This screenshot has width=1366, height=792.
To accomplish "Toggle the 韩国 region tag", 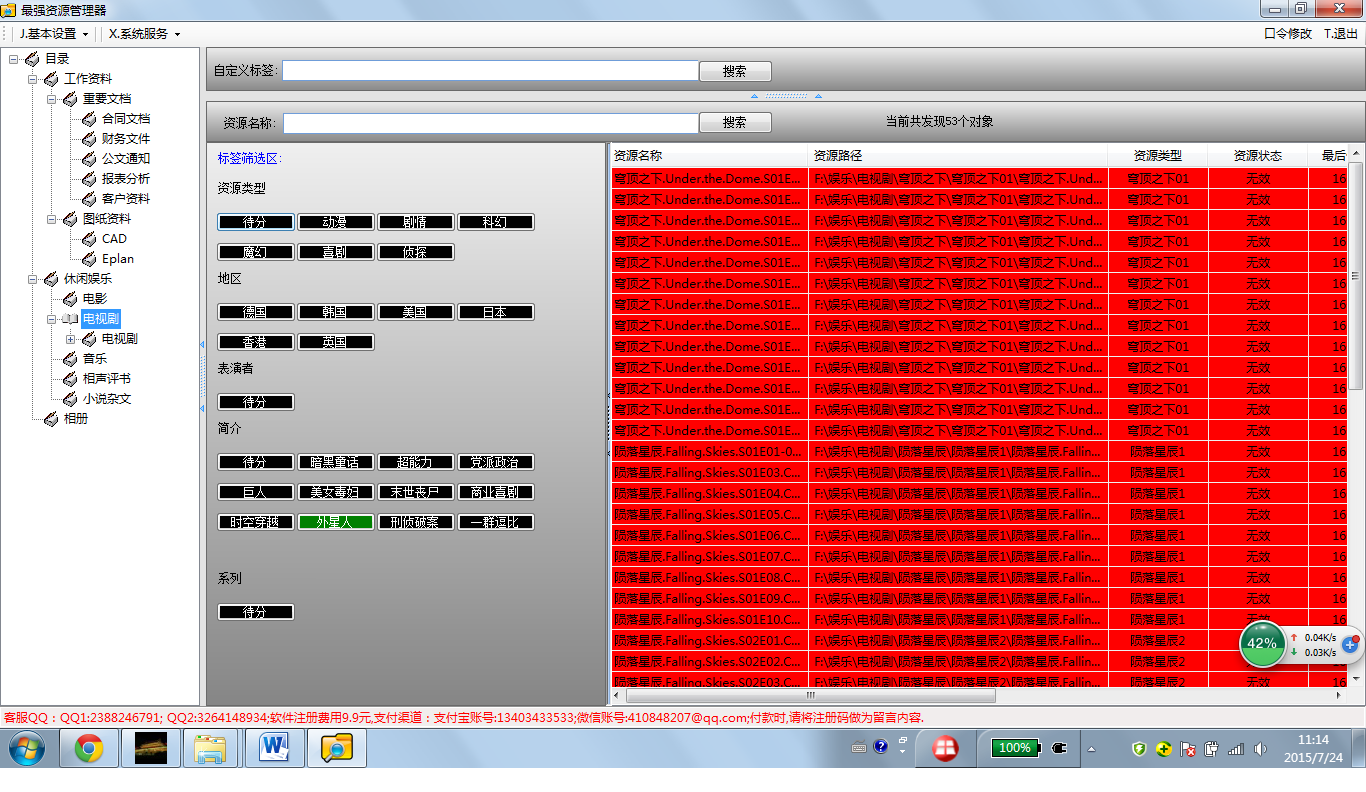I will point(336,312).
